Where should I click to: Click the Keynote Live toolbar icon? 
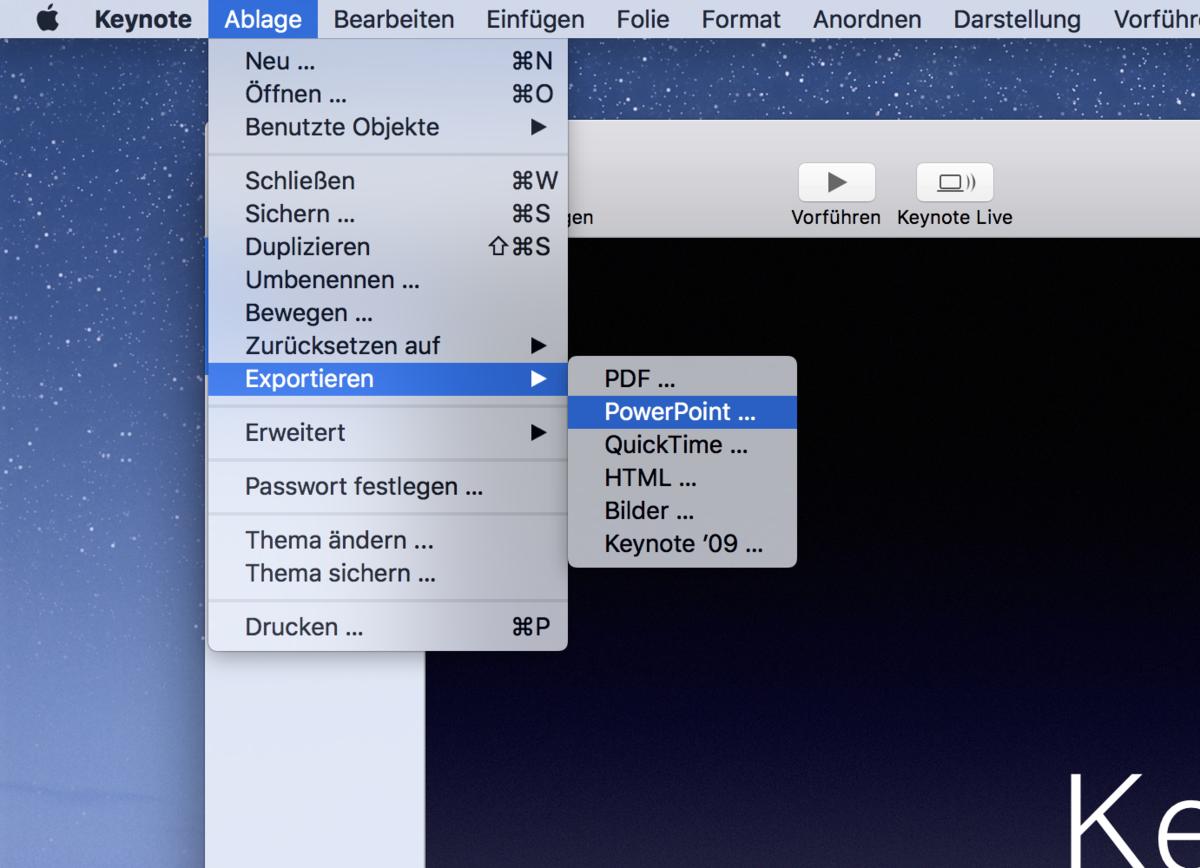[955, 183]
